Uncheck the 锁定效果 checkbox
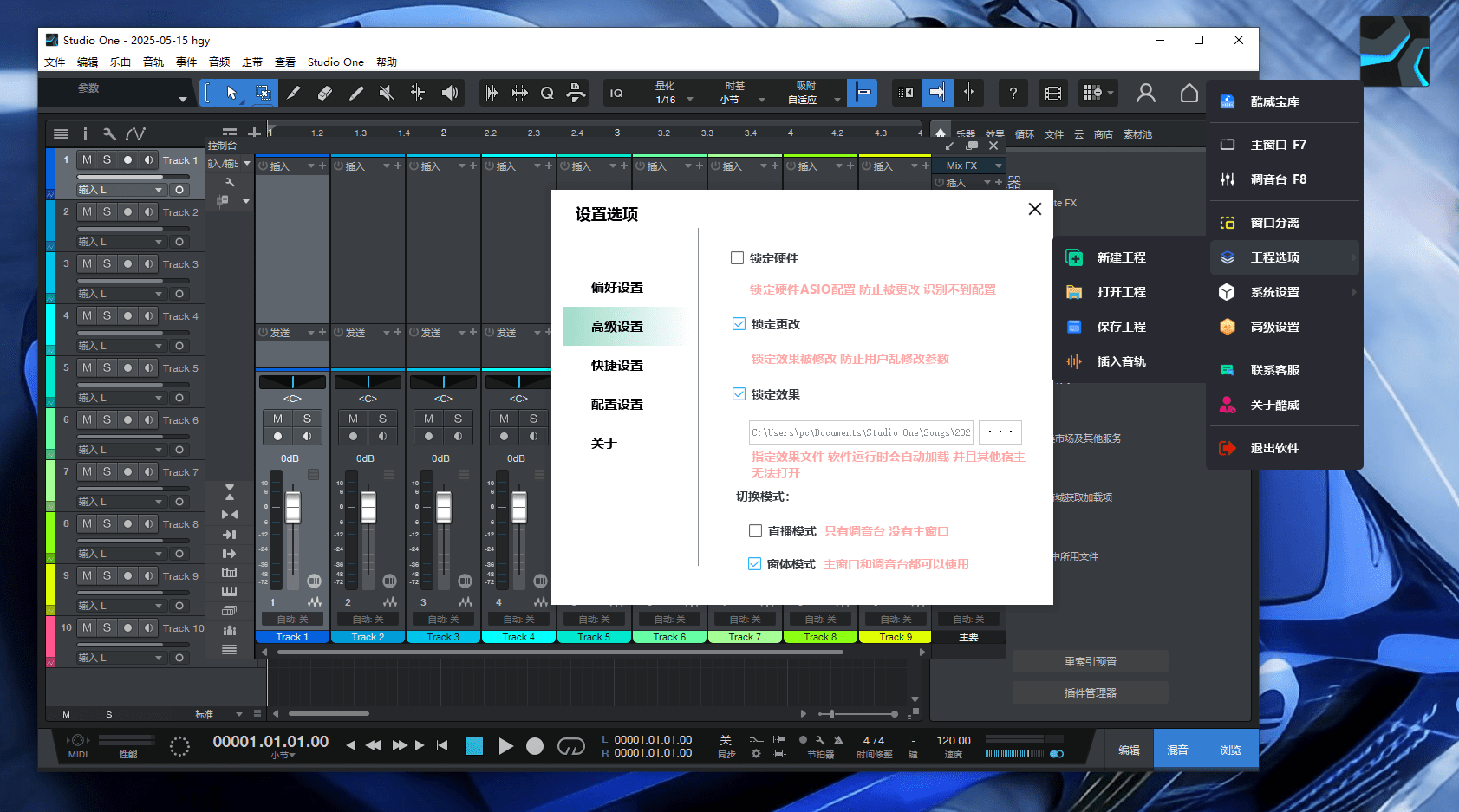The image size is (1459, 812). point(739,394)
